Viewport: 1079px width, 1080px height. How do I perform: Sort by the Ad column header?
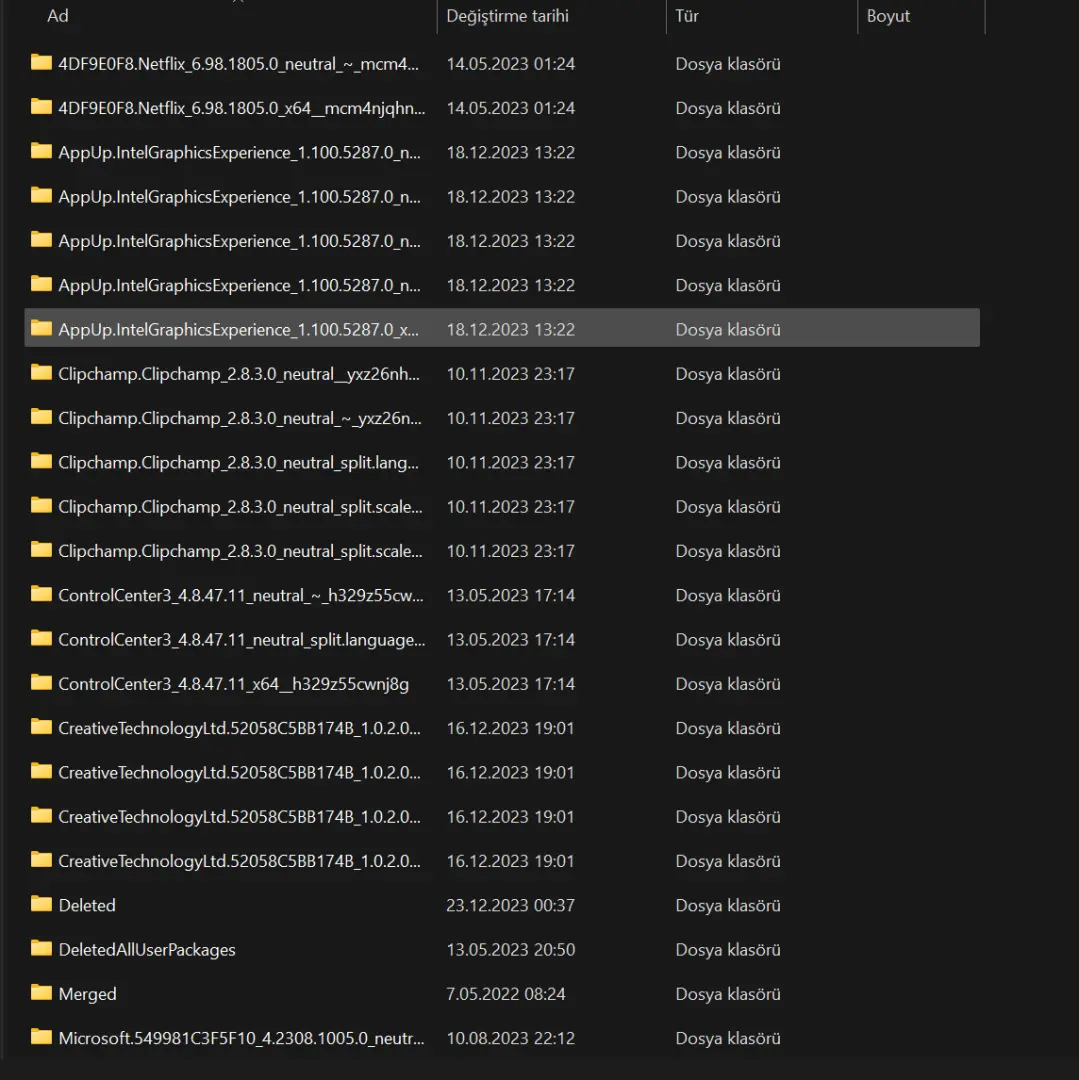[x=58, y=16]
